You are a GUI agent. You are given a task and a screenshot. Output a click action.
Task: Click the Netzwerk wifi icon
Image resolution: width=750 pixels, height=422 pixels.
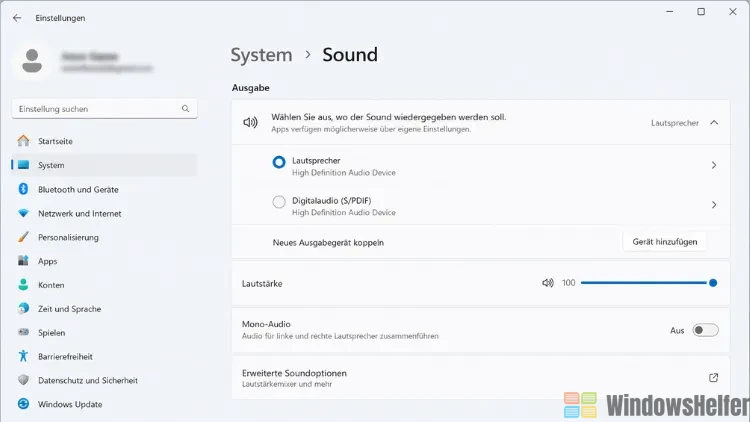tap(23, 213)
